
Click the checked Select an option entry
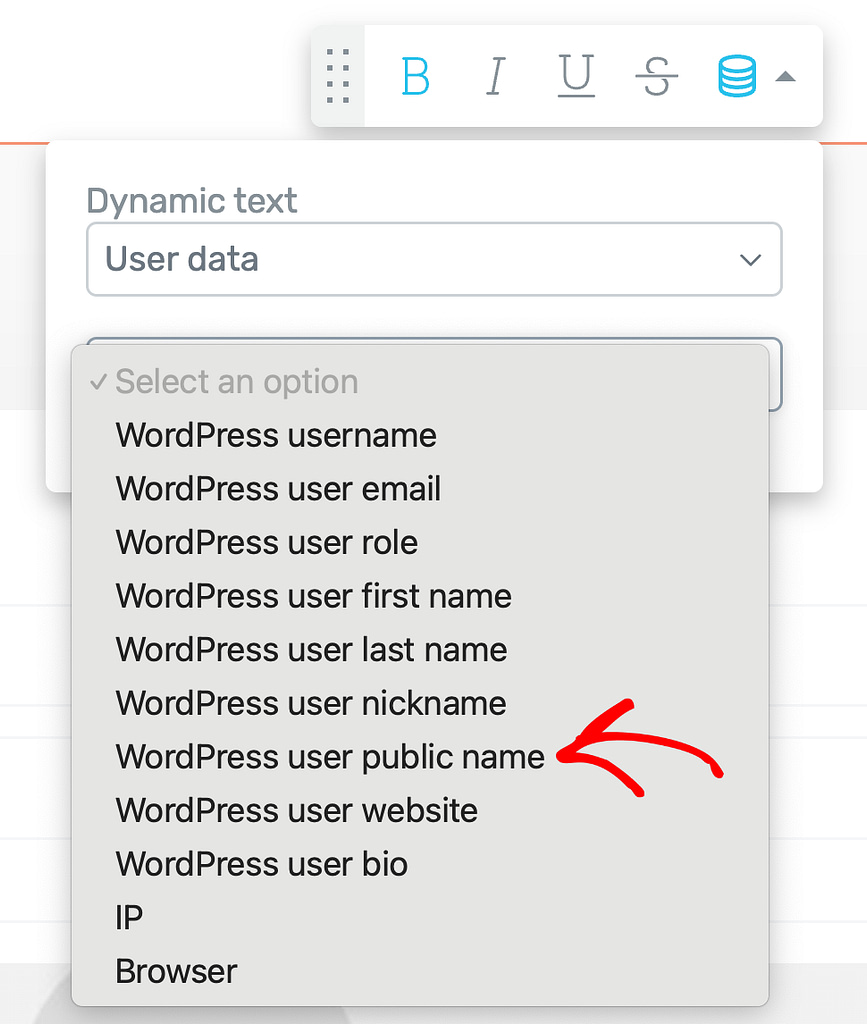(420, 382)
